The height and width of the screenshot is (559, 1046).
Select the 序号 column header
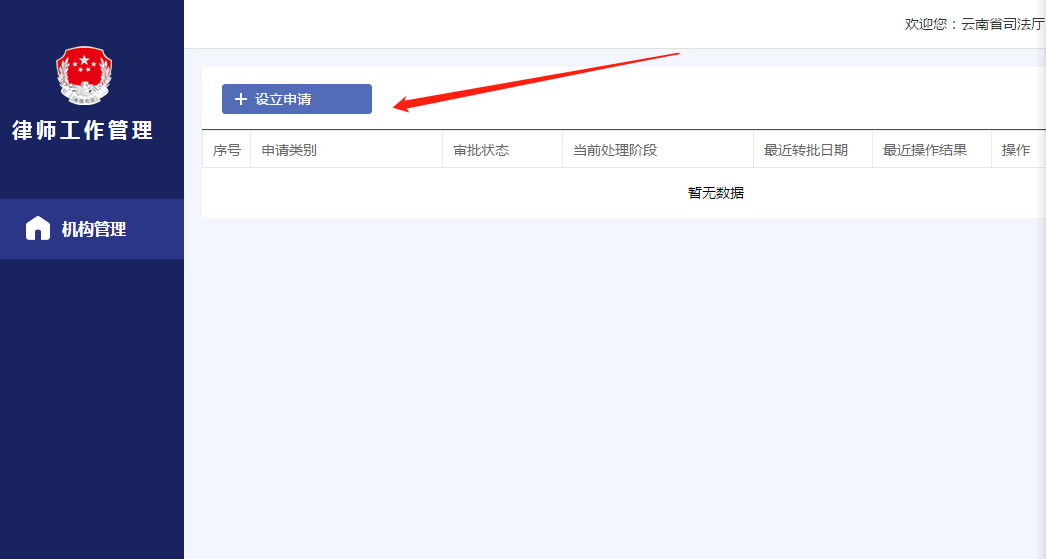click(226, 150)
